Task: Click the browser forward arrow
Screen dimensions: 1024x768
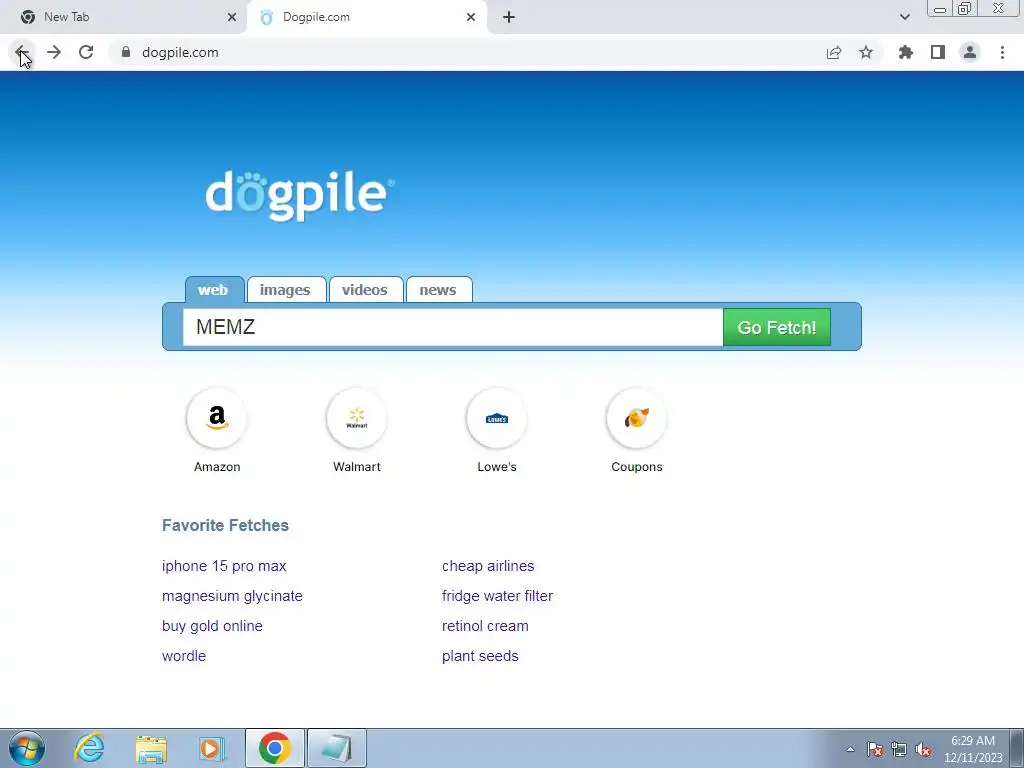Action: click(x=54, y=52)
